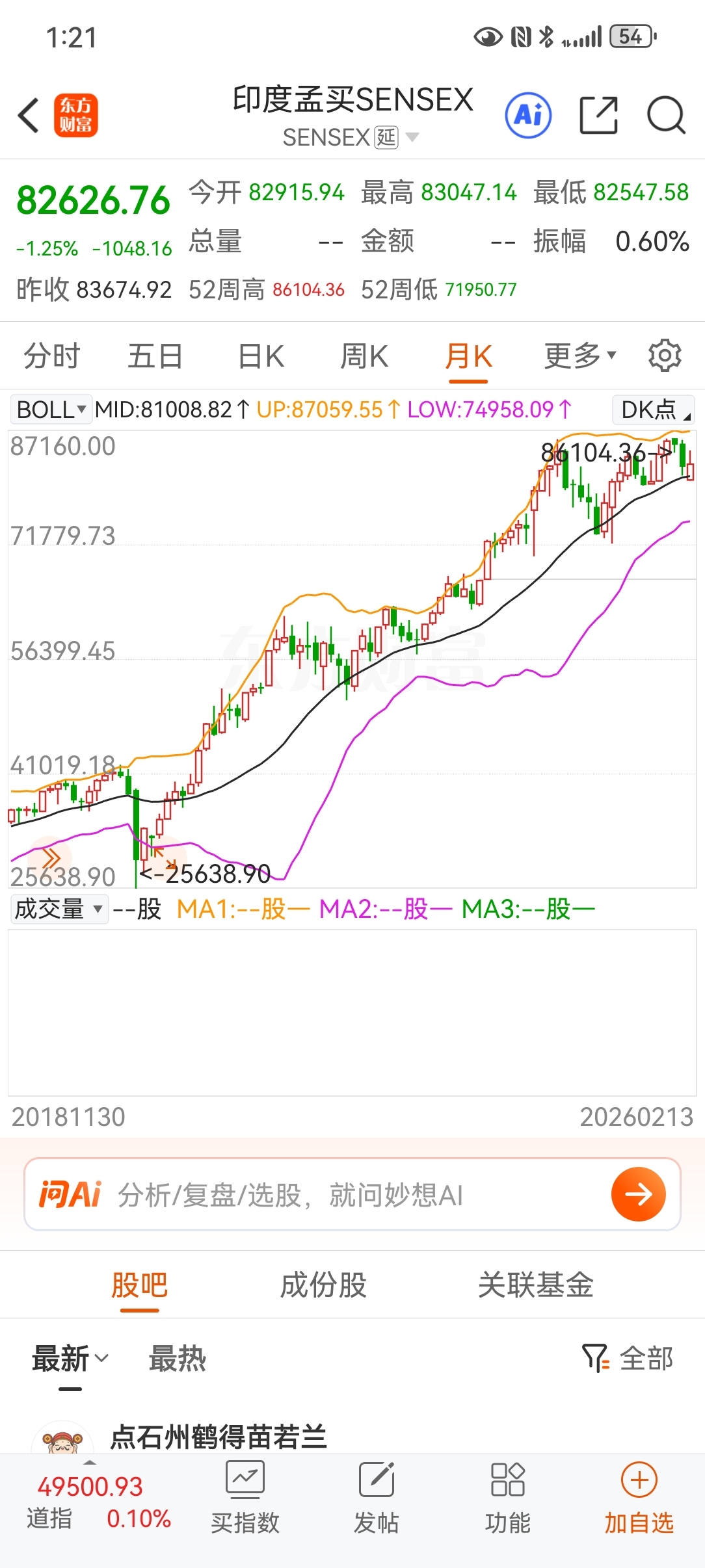Viewport: 705px width, 1568px height.
Task: Open the blue Ai assistant icon
Action: click(528, 116)
